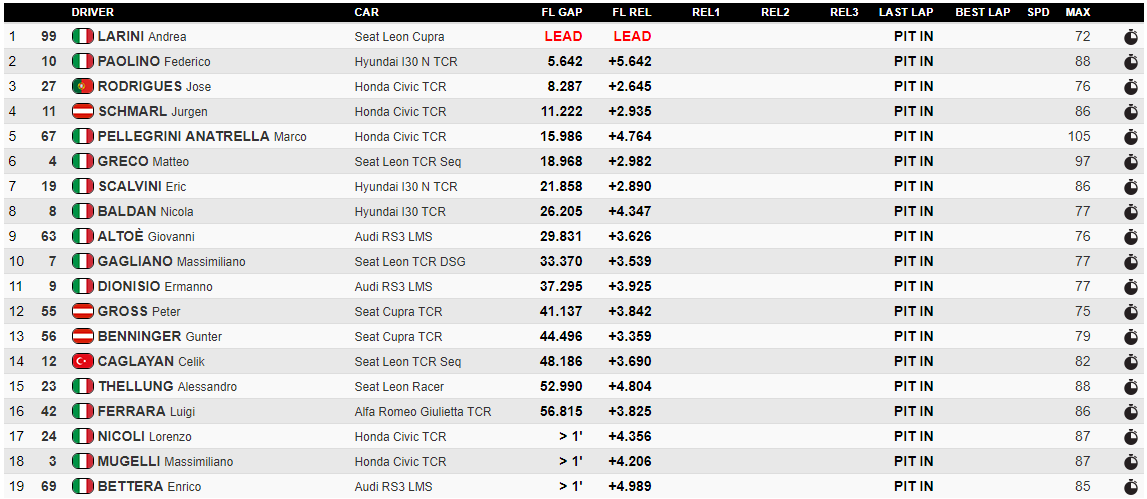Click the Austrian flag next to SCHMARL
This screenshot has height=499, width=1147.
[83, 111]
